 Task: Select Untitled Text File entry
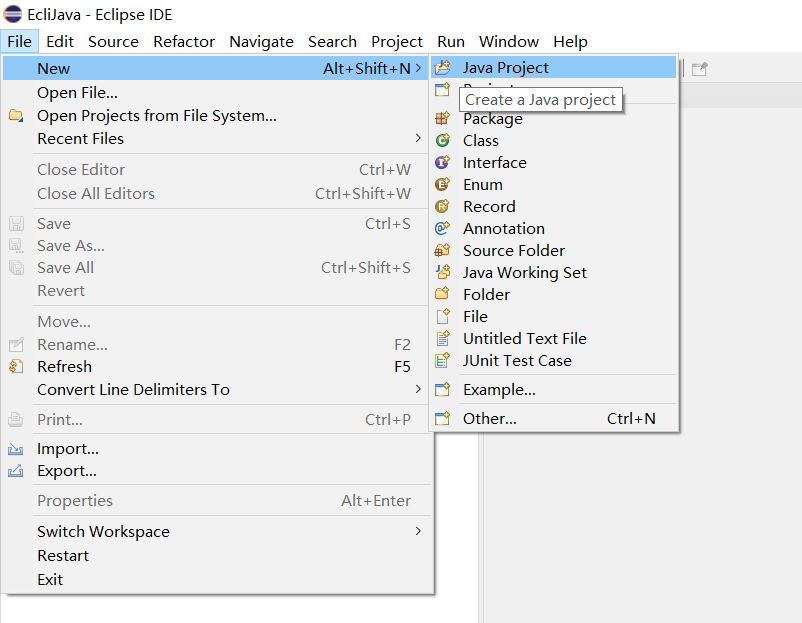pos(553,338)
